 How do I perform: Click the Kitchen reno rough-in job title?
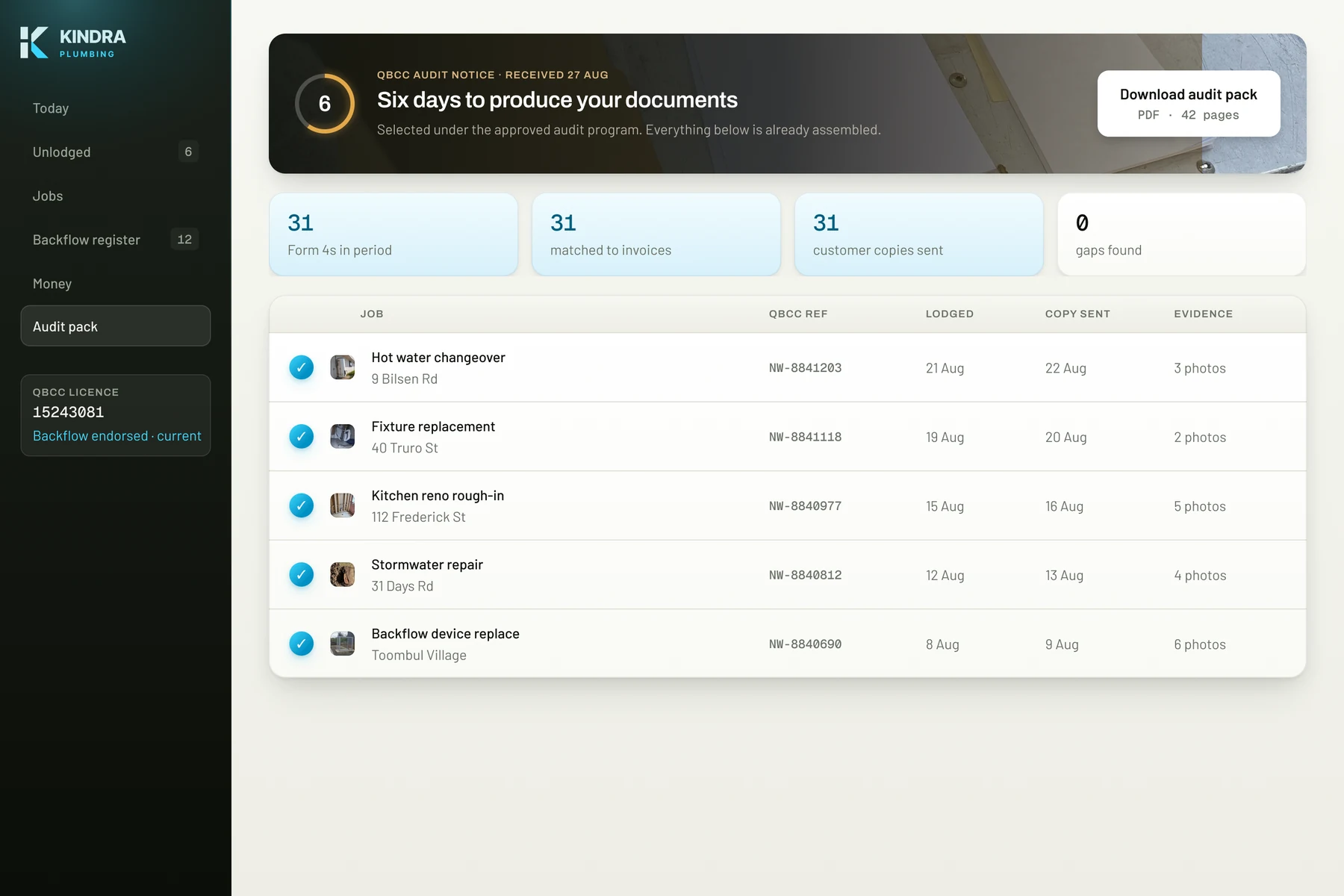click(x=438, y=496)
